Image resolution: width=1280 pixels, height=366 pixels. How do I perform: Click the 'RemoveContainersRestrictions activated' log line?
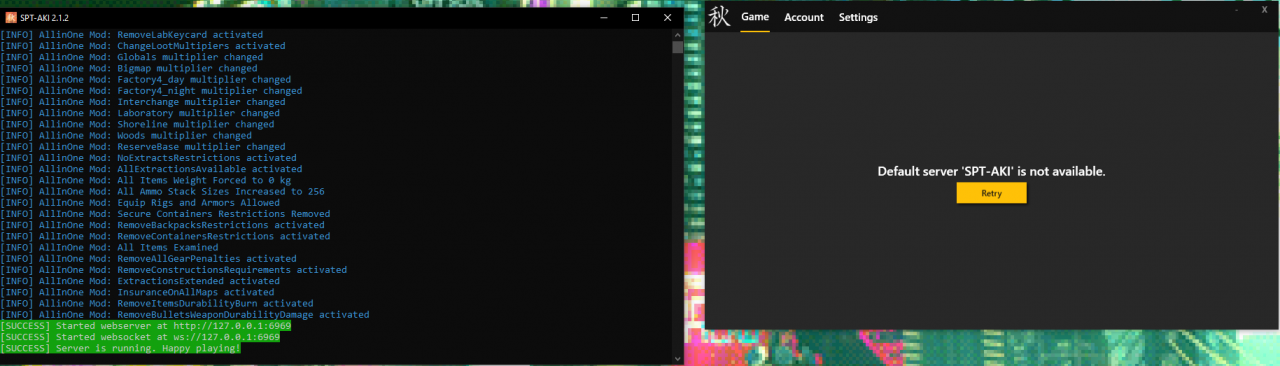coord(165,236)
